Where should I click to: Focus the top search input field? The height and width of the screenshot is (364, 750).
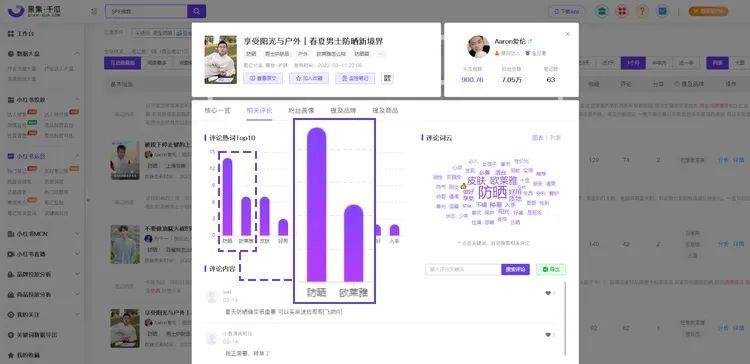tap(146, 11)
